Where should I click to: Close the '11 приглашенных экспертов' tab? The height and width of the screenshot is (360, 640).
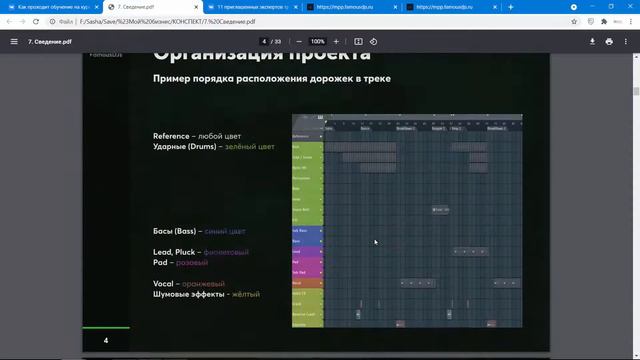(296, 7)
